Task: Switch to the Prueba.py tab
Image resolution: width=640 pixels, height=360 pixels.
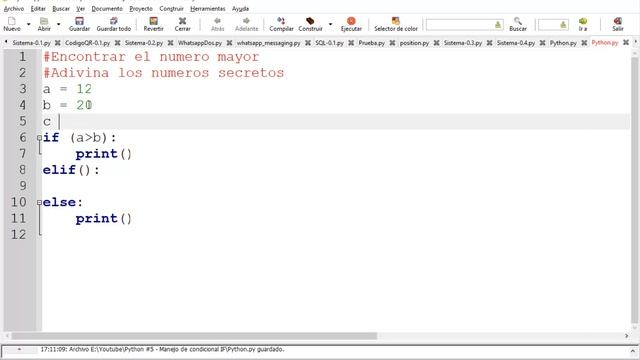Action: click(x=371, y=43)
